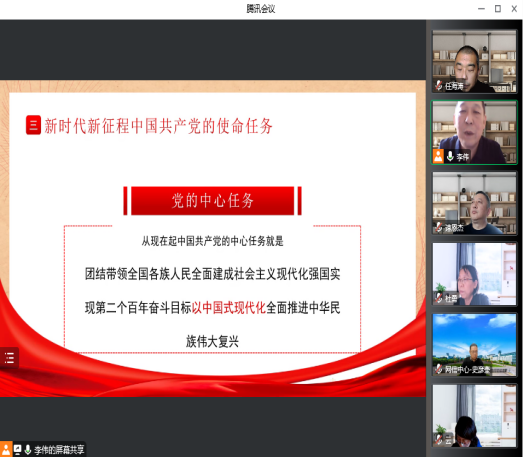523x457 pixels.
Task: Click the microphone icon in bottom status bar
Action: pyautogui.click(x=28, y=450)
